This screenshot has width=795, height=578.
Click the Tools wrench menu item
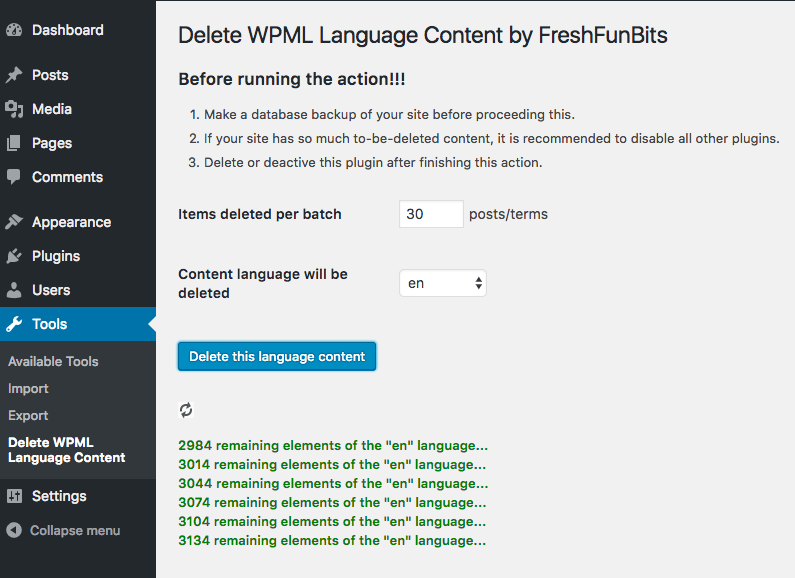pyautogui.click(x=78, y=324)
